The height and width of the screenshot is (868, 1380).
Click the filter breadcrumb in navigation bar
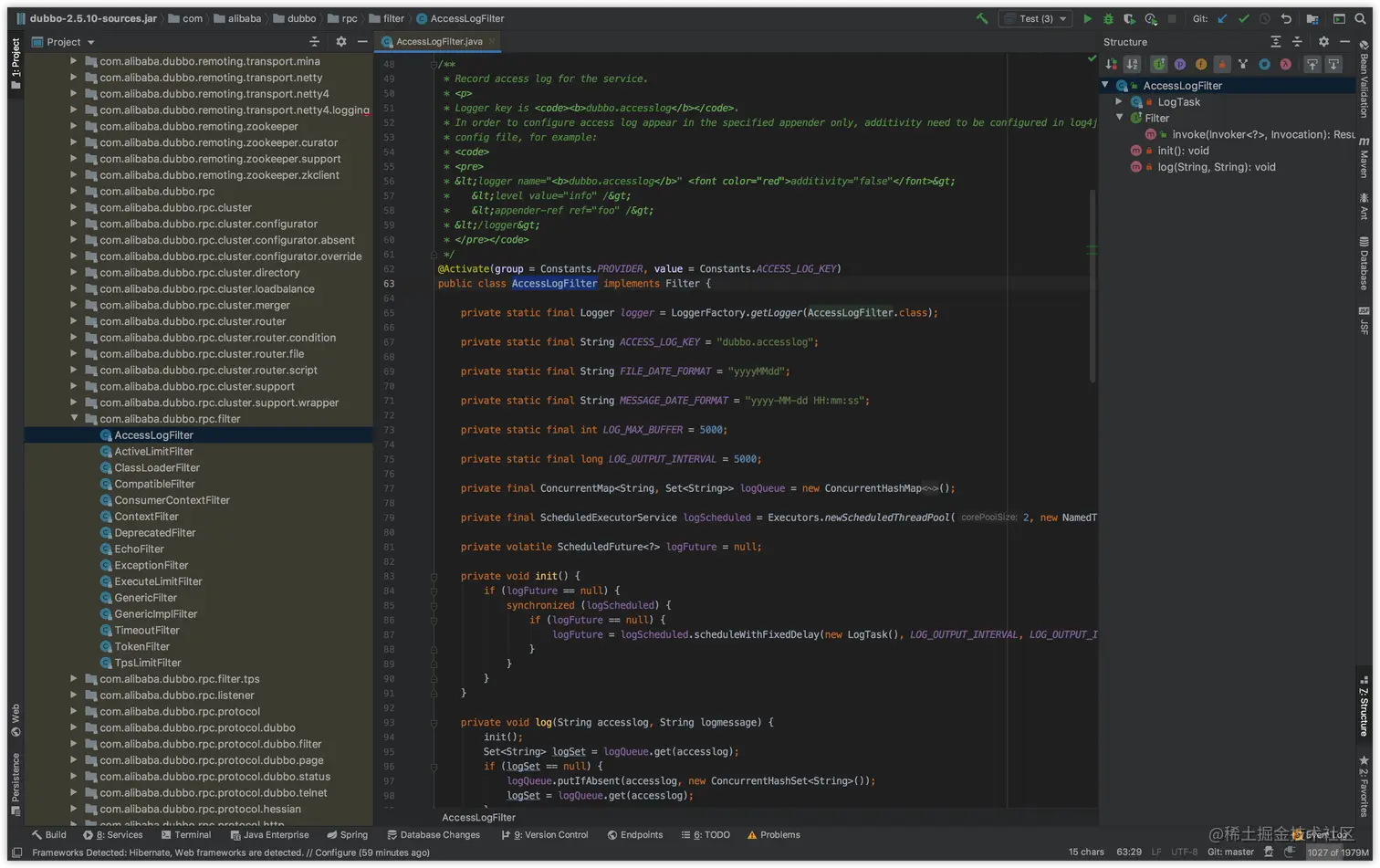click(386, 18)
